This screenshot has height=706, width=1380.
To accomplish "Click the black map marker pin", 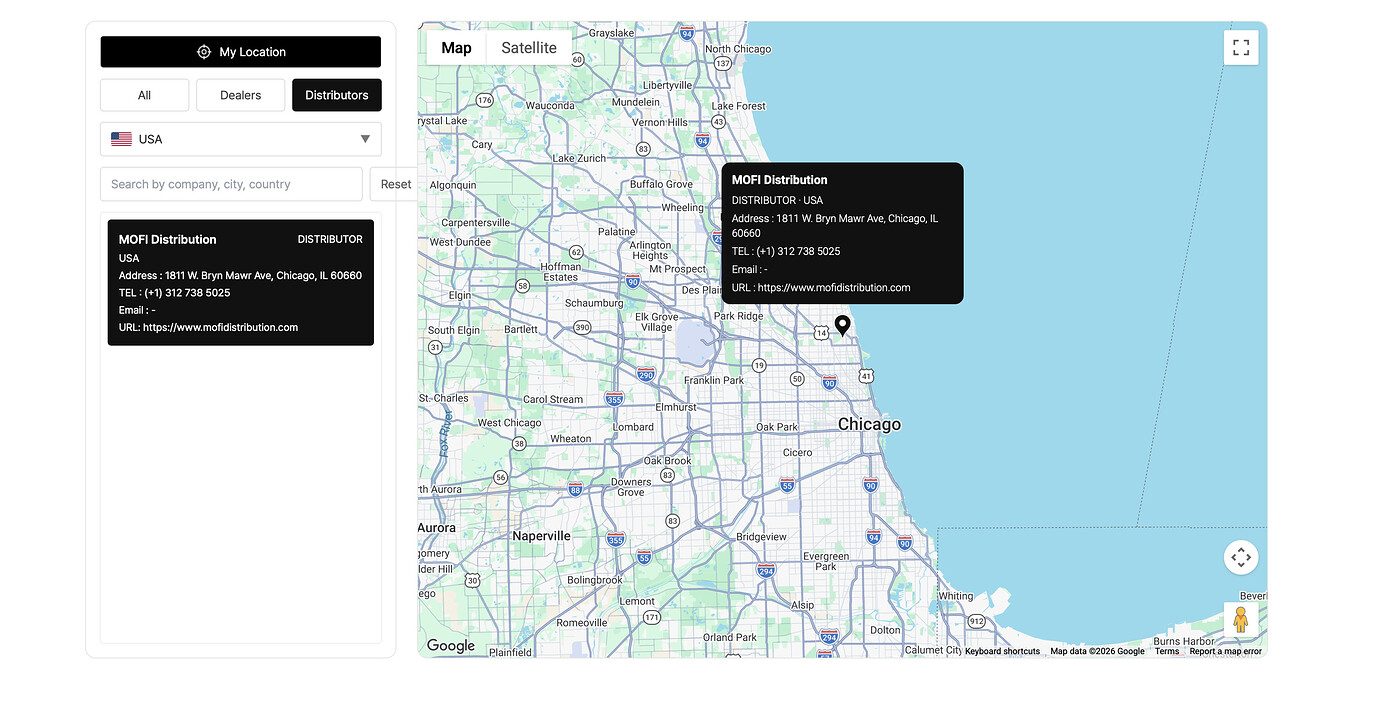I will coord(843,326).
